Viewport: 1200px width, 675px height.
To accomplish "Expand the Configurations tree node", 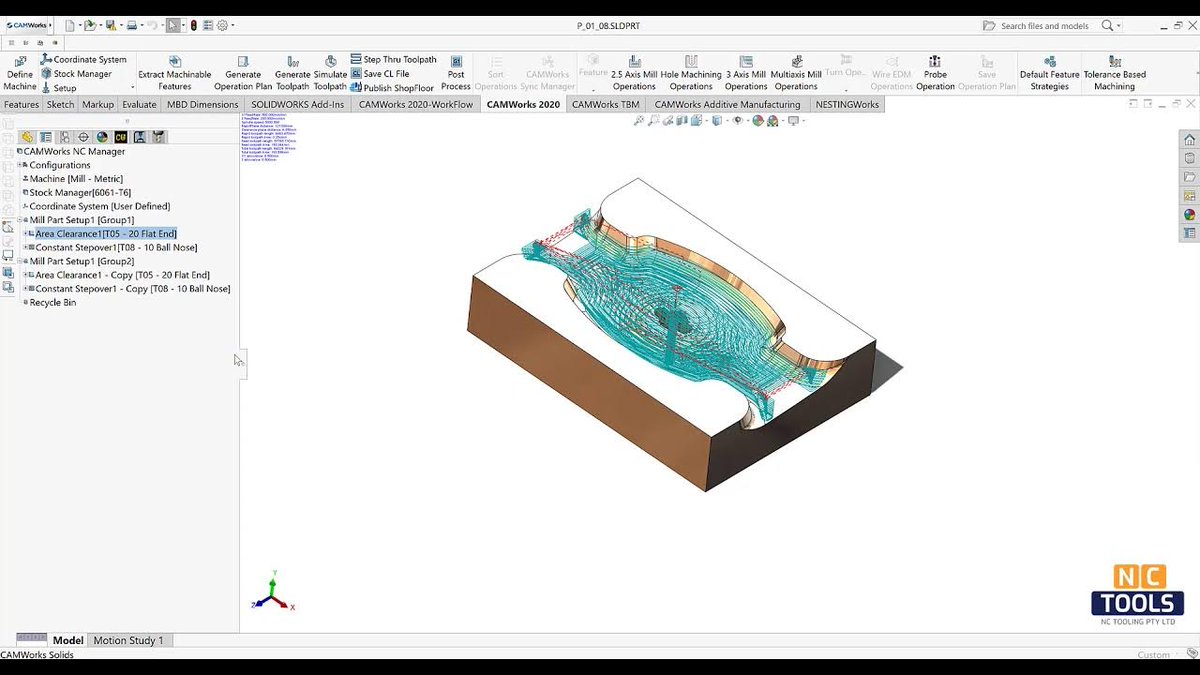I will (20, 165).
